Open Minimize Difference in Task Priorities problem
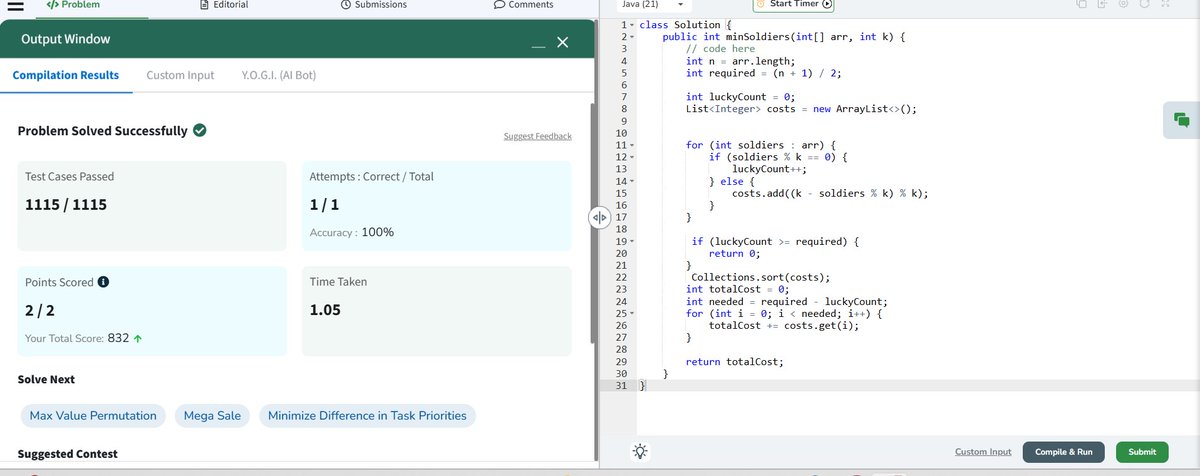Viewport: 1200px width, 476px height. (x=367, y=415)
